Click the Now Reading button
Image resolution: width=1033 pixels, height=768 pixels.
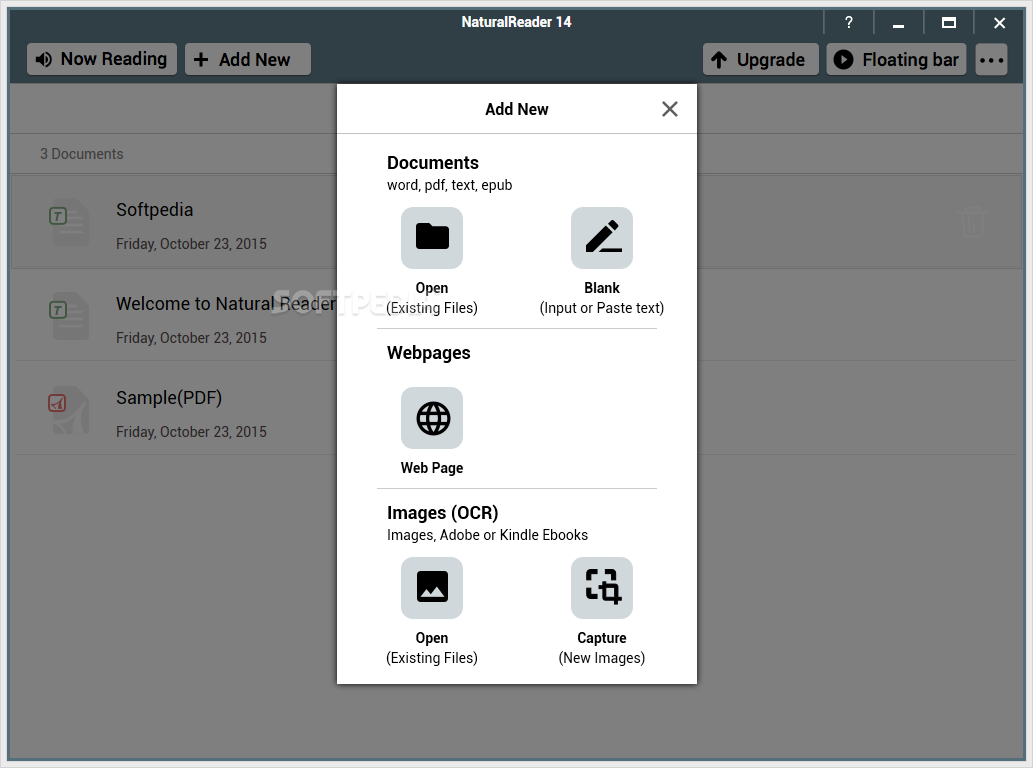tap(101, 59)
